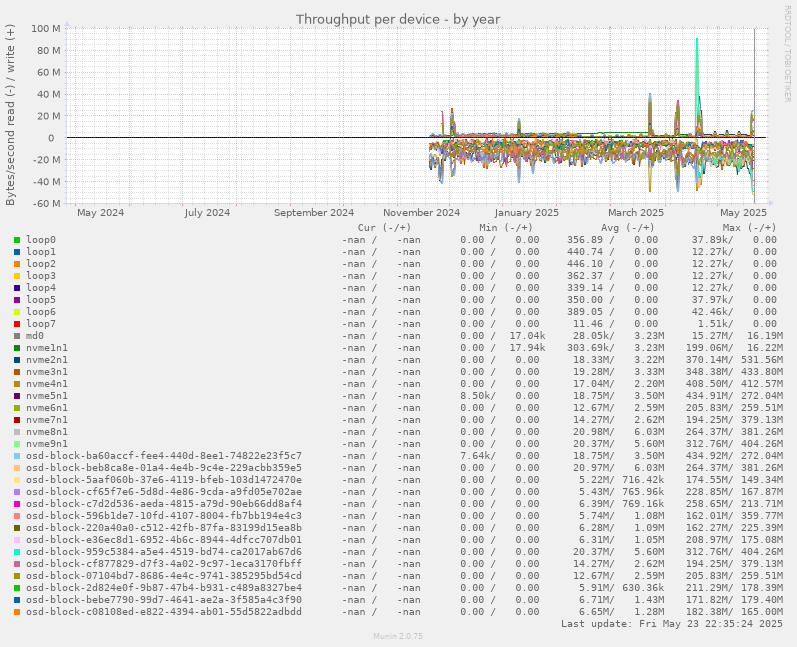Screen dimensions: 797x647
Task: Click the nvme9n1 light green legend swatch
Action: point(17,444)
